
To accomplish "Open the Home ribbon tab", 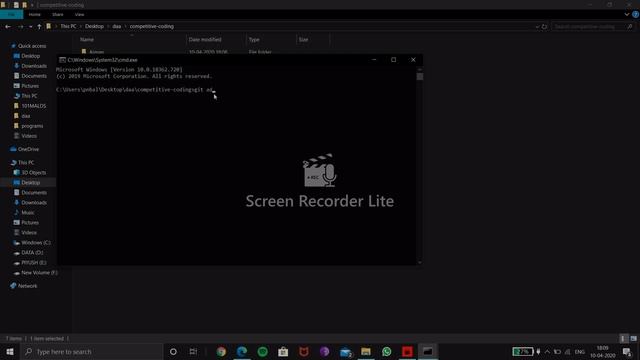I will [35, 15].
